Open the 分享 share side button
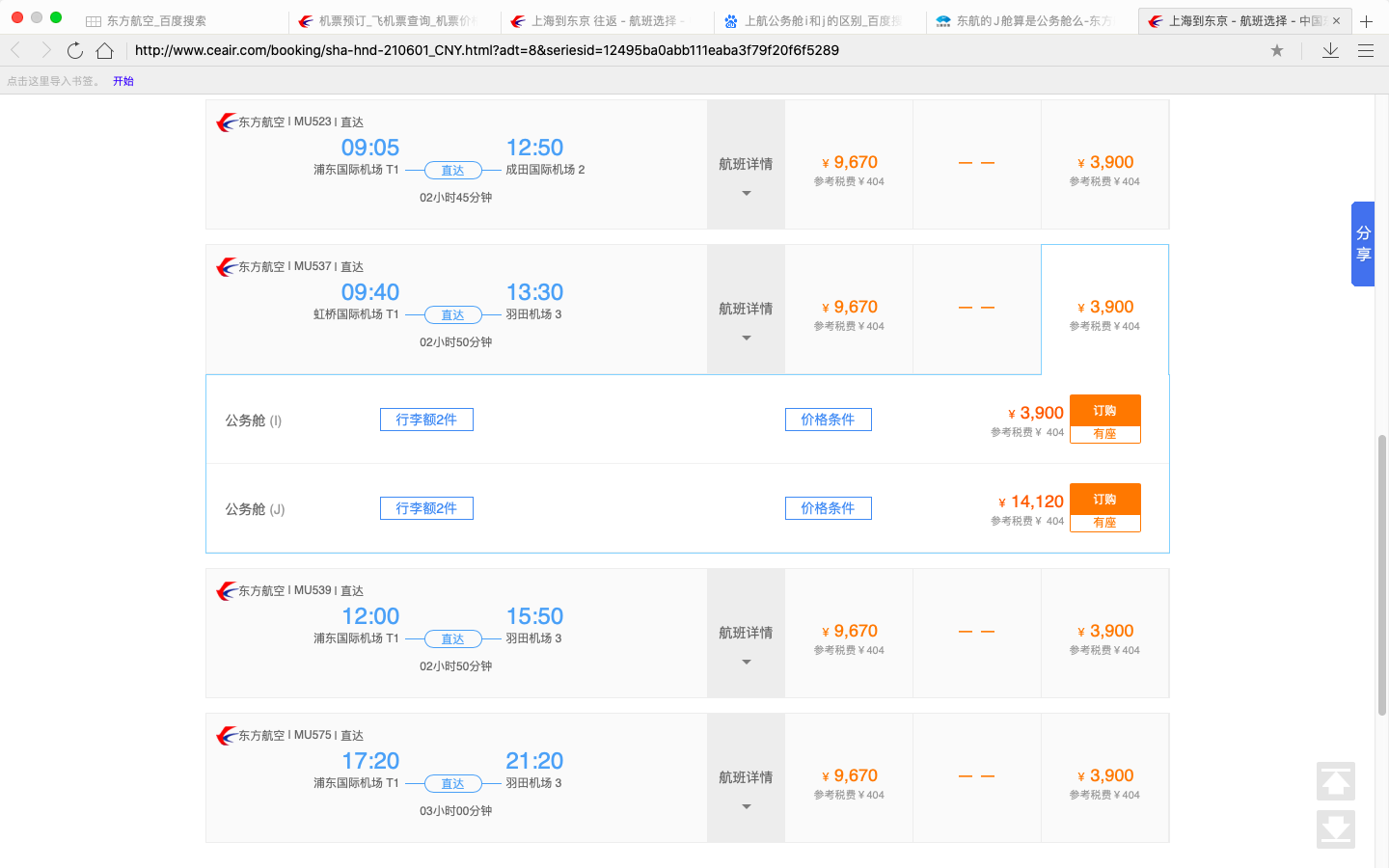Screen dimensions: 1389x868 pyautogui.click(x=1363, y=244)
